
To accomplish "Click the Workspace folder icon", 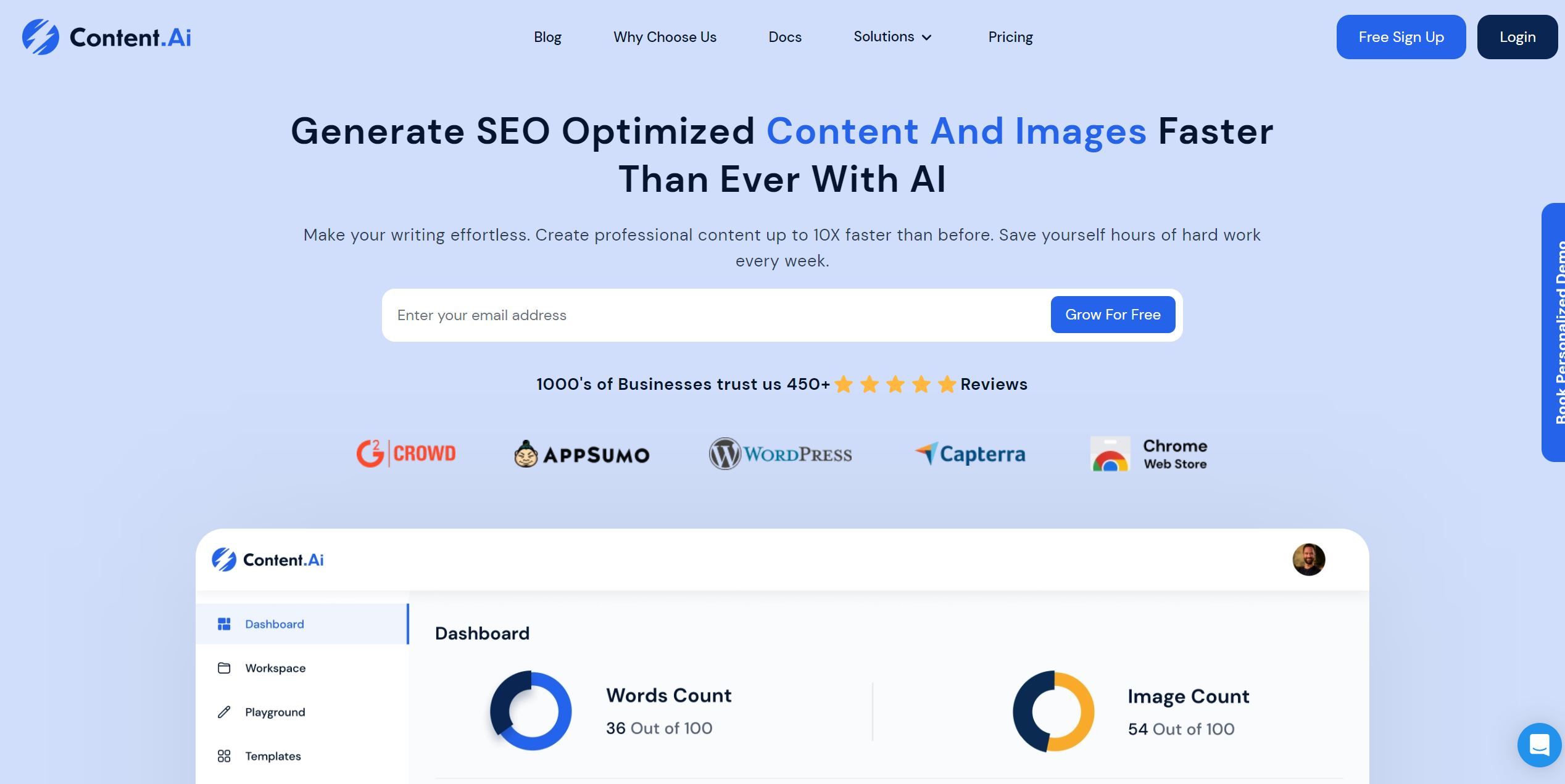I will (x=224, y=667).
